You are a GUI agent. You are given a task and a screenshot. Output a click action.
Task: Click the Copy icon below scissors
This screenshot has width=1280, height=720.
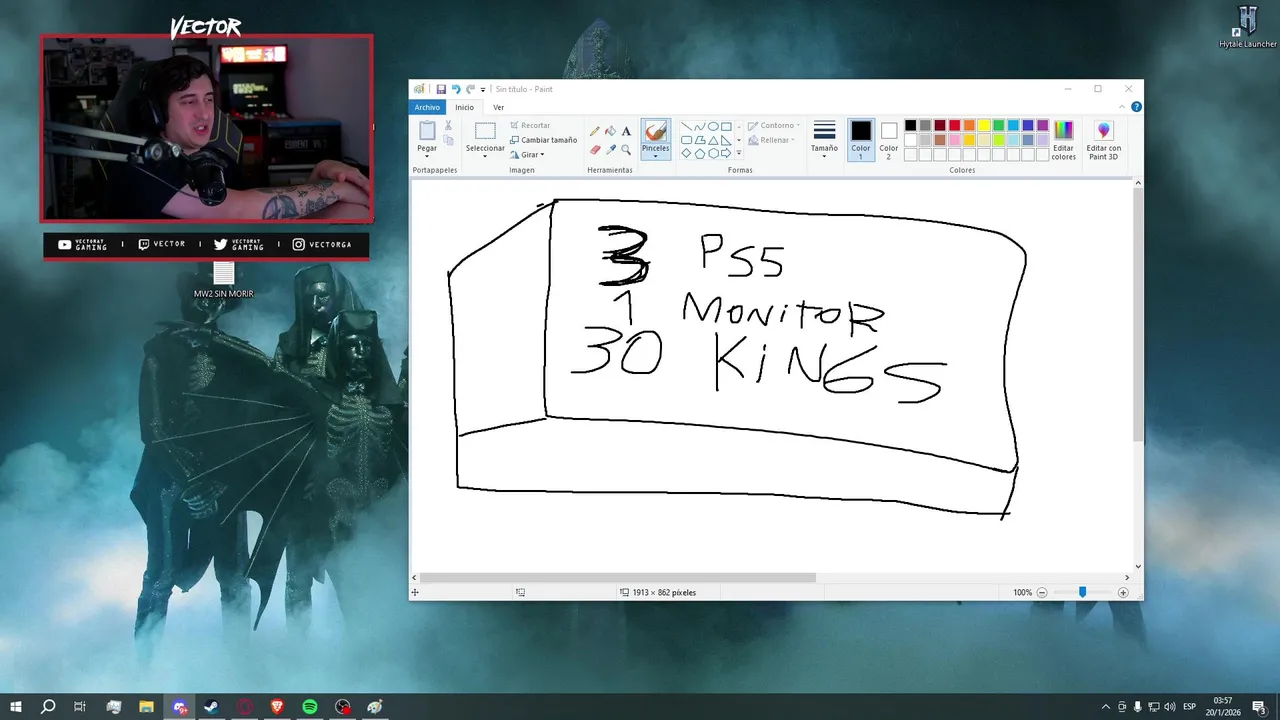(448, 141)
